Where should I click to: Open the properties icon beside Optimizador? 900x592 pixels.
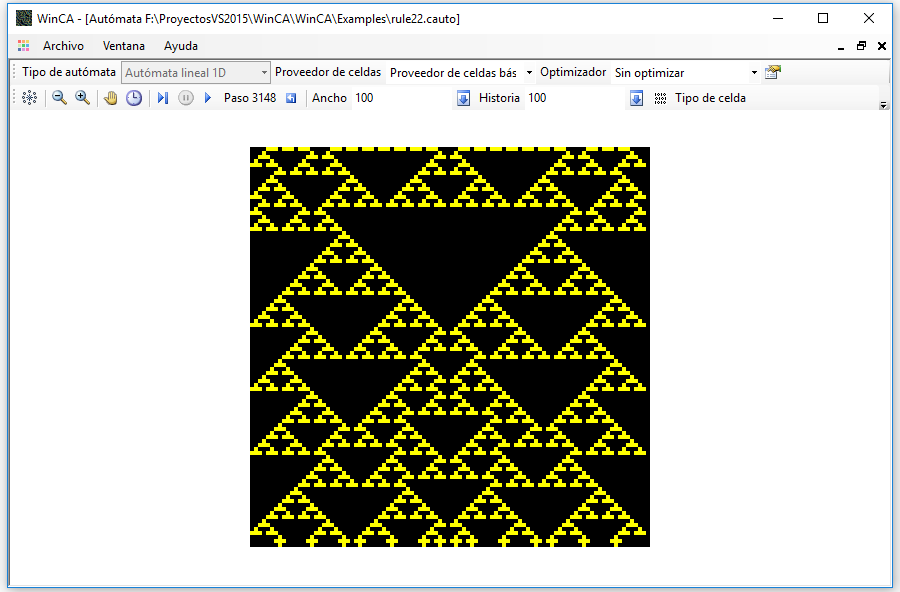tap(773, 72)
